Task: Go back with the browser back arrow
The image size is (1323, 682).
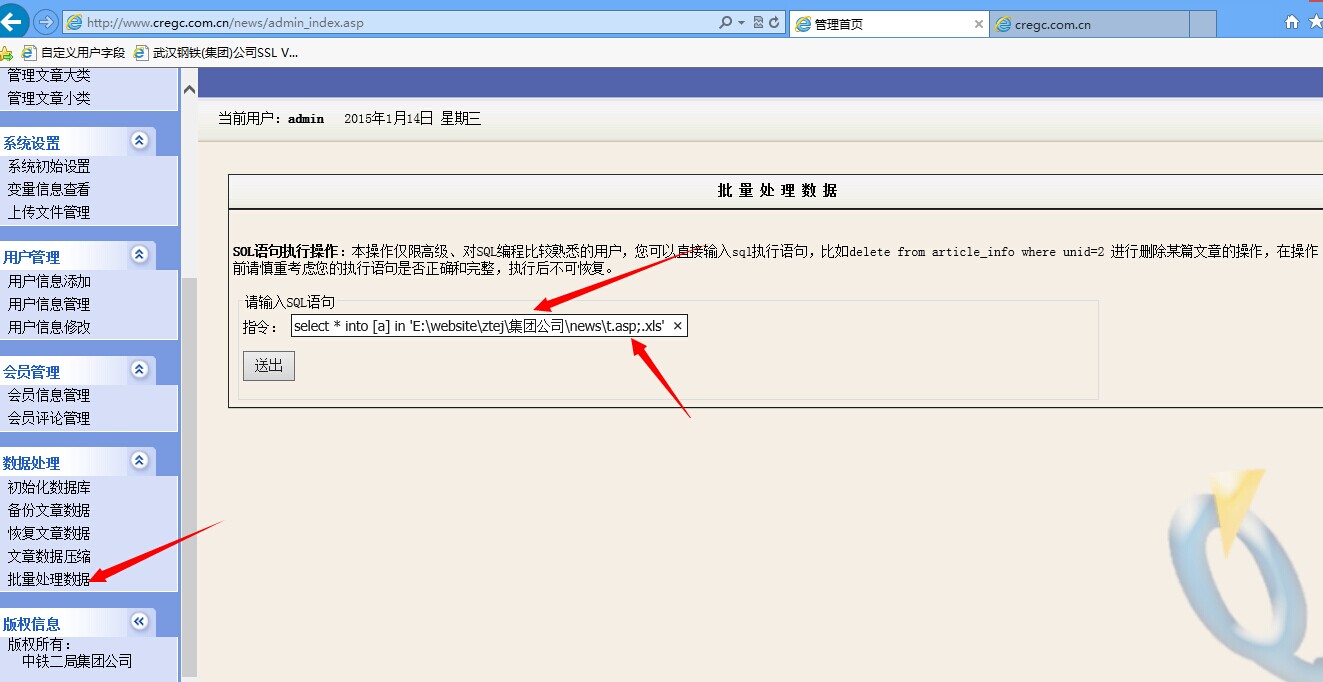Action: click(x=12, y=21)
